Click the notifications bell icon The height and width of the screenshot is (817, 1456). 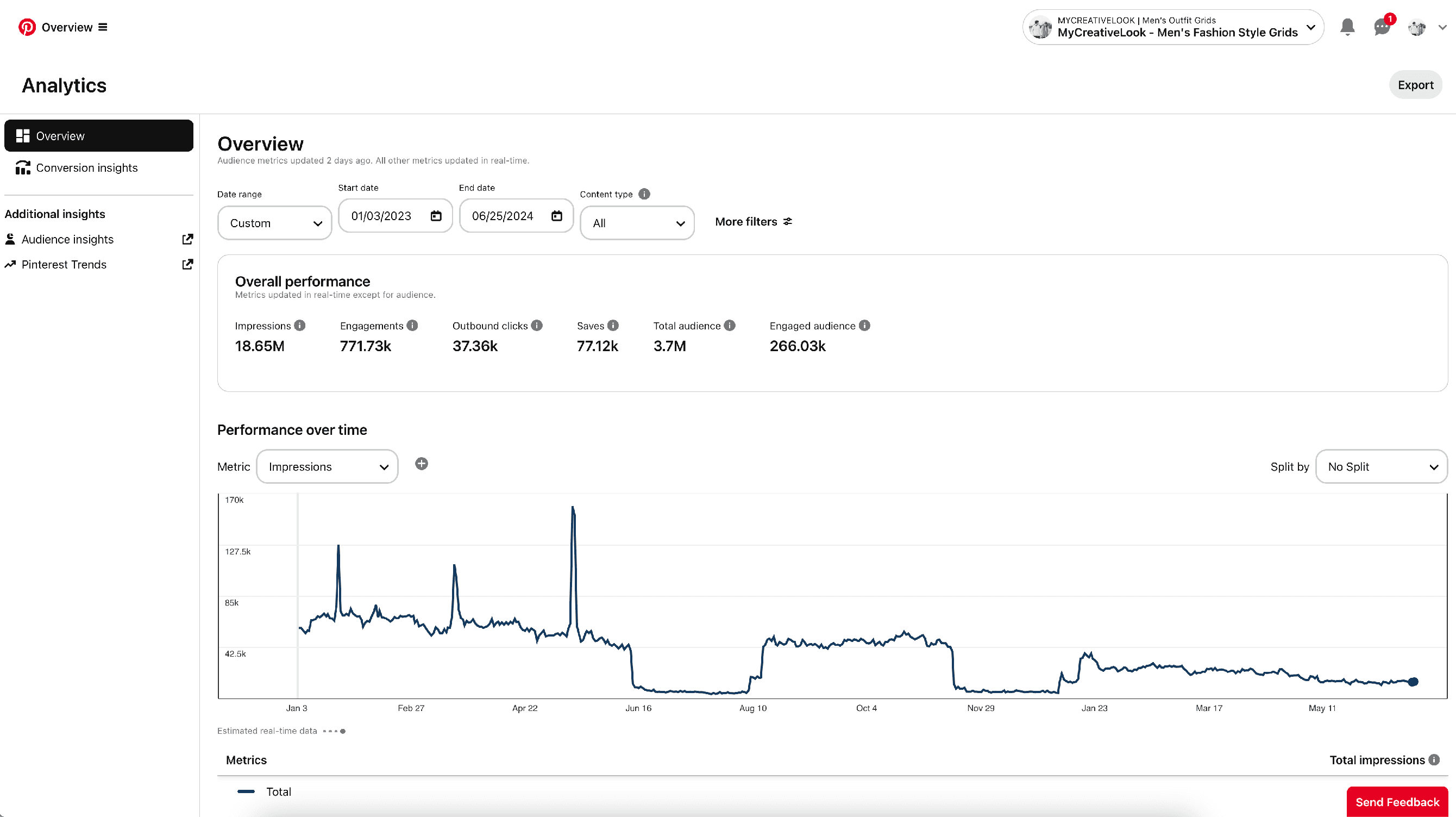tap(1347, 27)
